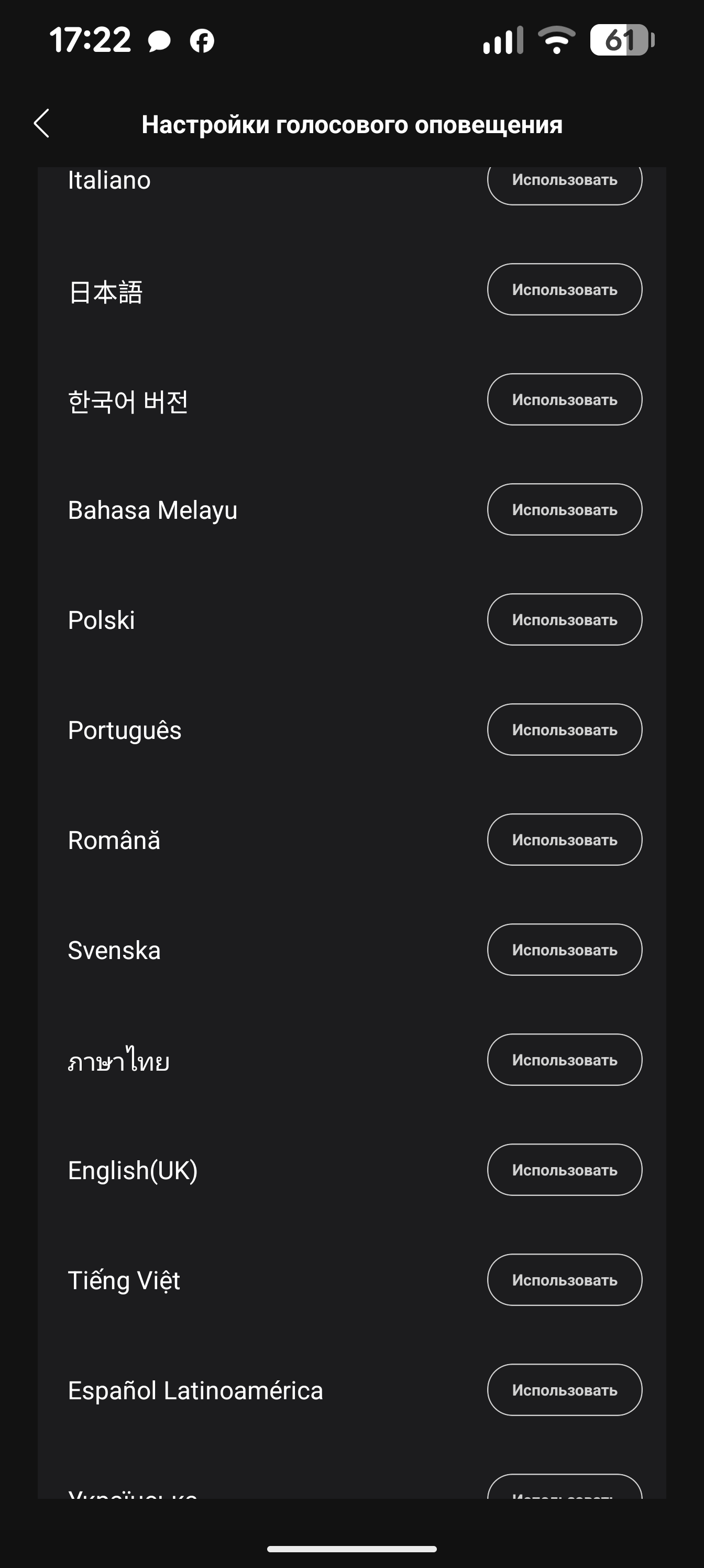Activate Español Latinoamérica voice pack
The image size is (704, 1568).
pyautogui.click(x=564, y=1390)
